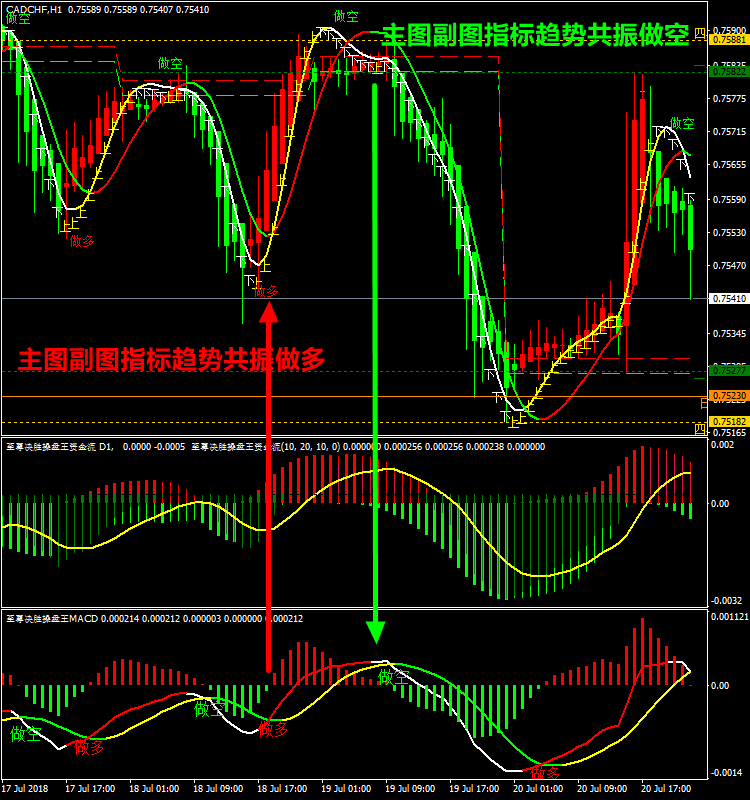
Task: Select the 做空 signal under the green headline
Action: click(346, 16)
